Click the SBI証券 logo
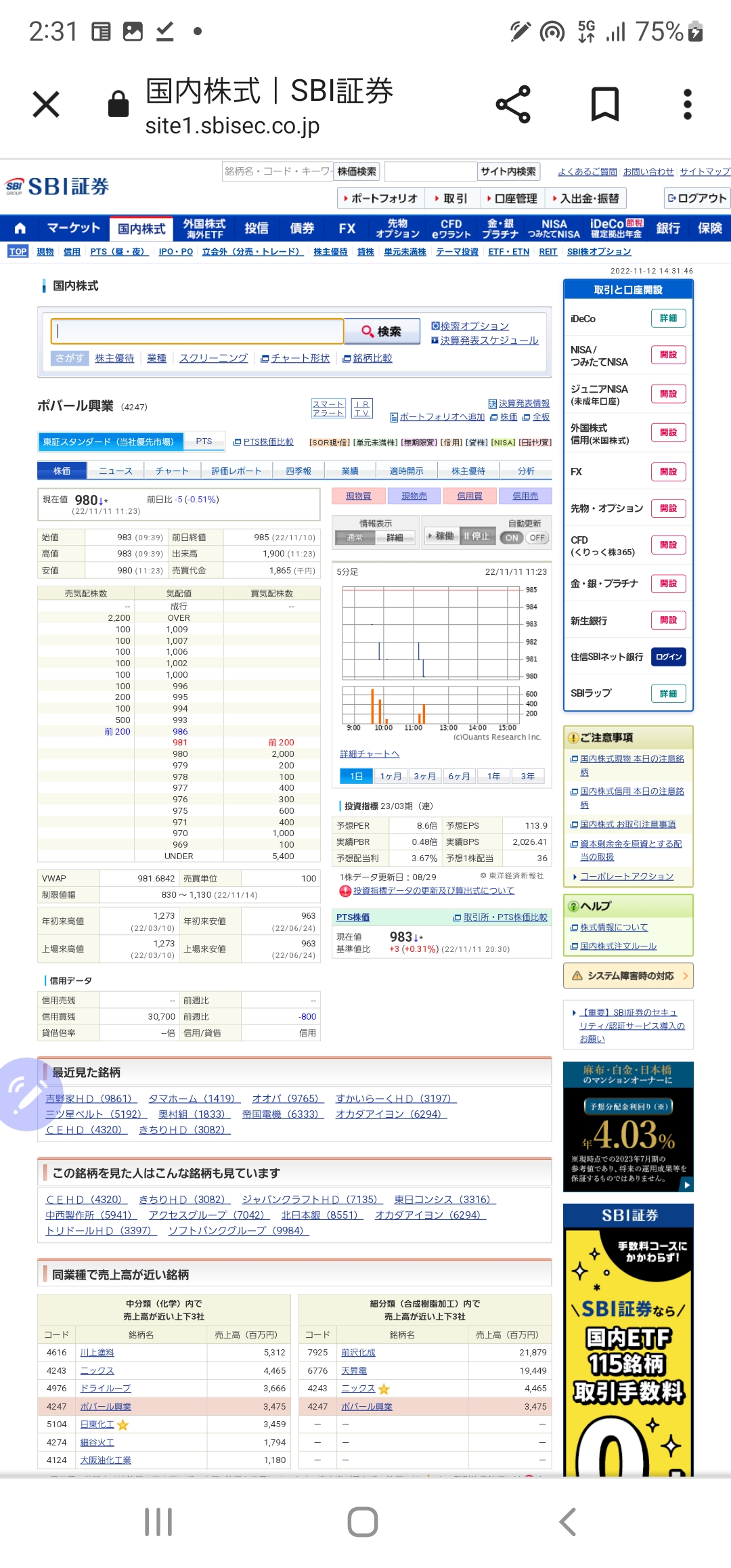 tap(58, 186)
